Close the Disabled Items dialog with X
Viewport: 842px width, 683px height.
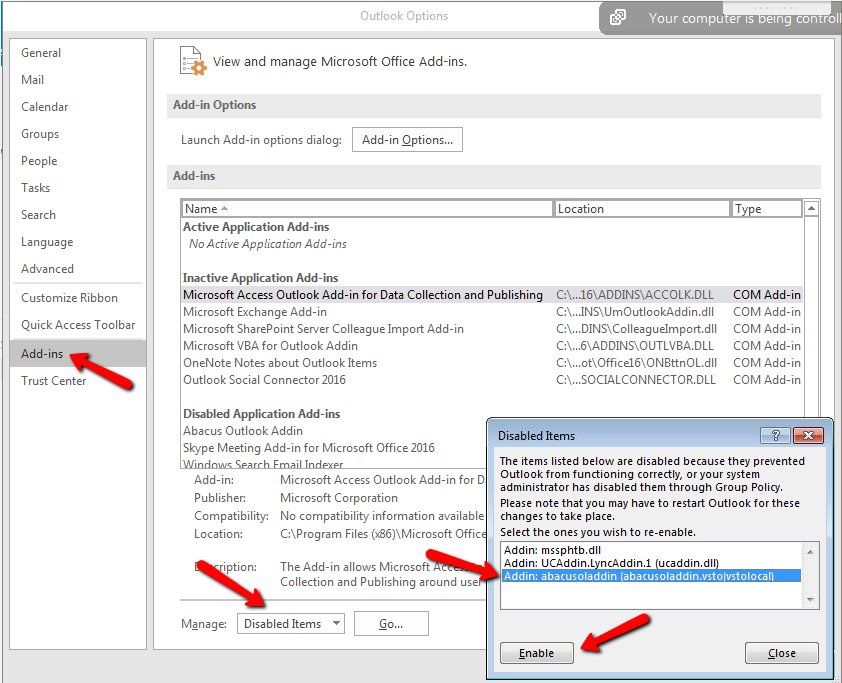point(808,435)
